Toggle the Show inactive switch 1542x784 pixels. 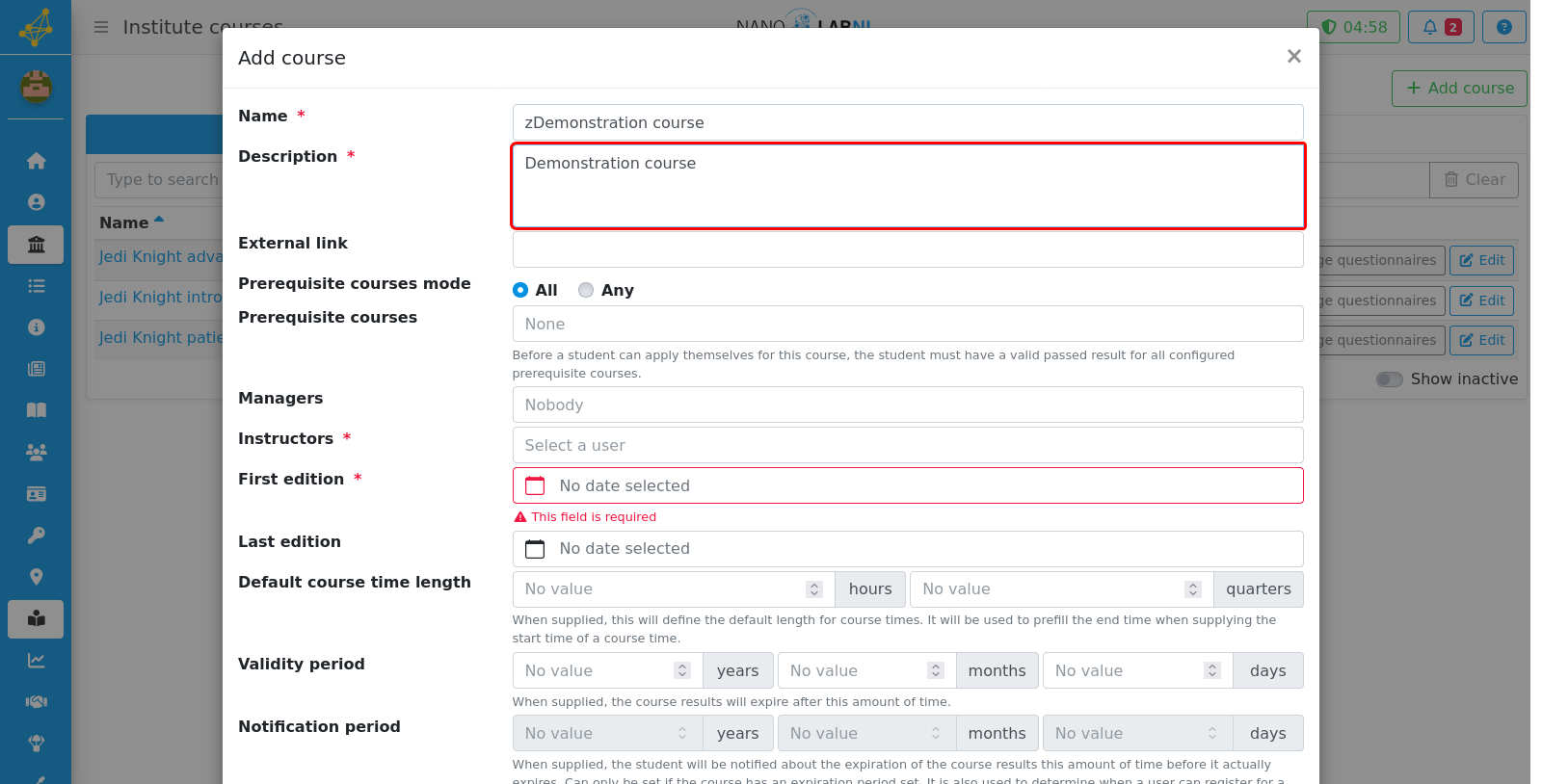pyautogui.click(x=1389, y=379)
